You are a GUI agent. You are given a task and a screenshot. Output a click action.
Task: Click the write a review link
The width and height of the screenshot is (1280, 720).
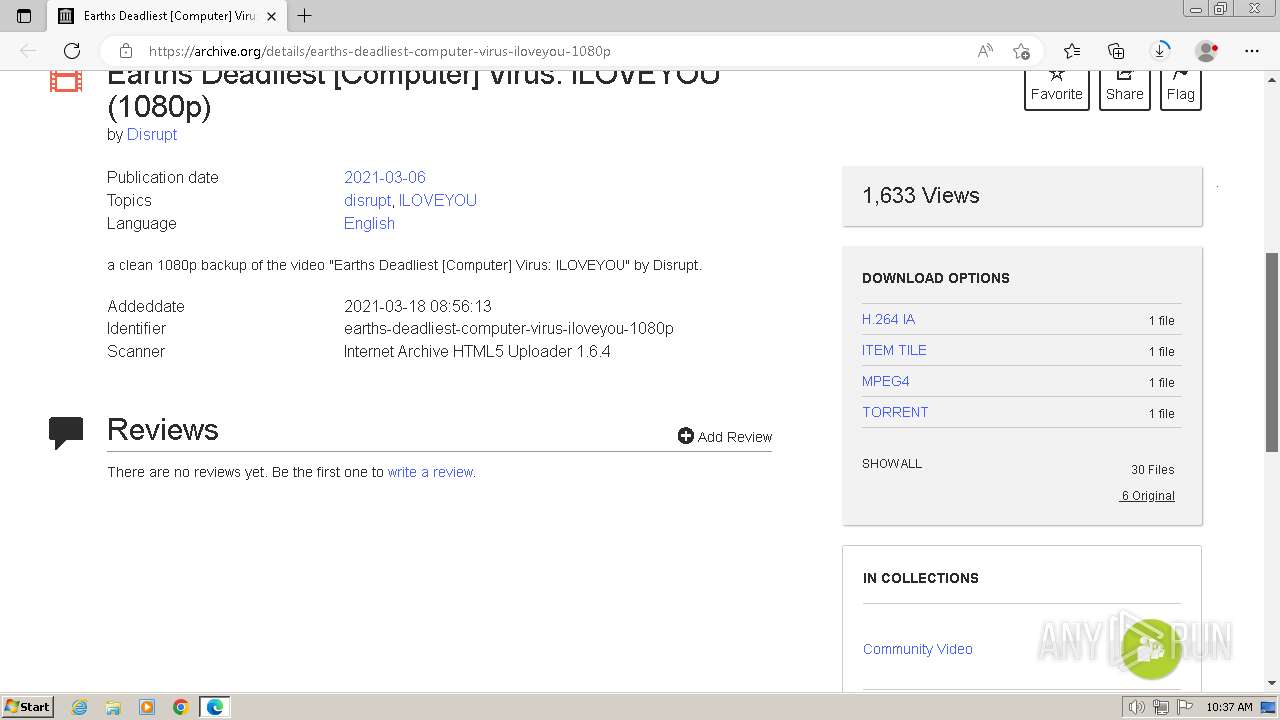click(x=431, y=472)
